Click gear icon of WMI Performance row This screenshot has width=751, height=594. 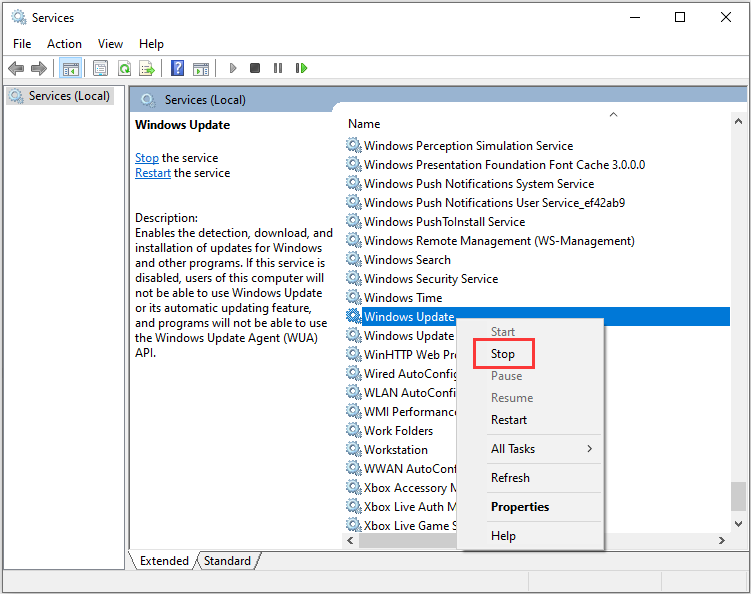click(353, 411)
